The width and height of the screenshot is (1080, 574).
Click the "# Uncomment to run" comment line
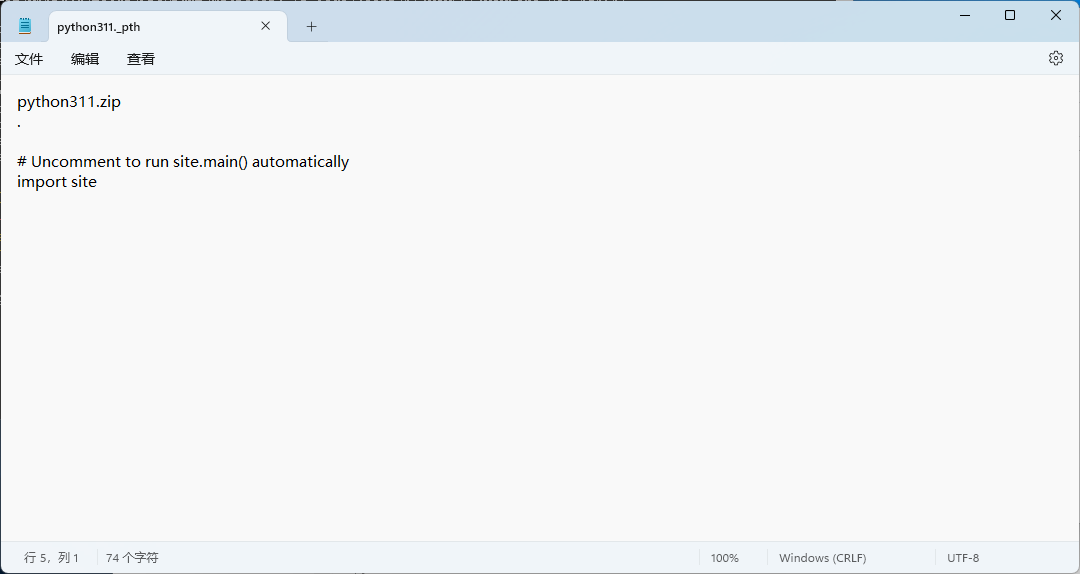183,162
